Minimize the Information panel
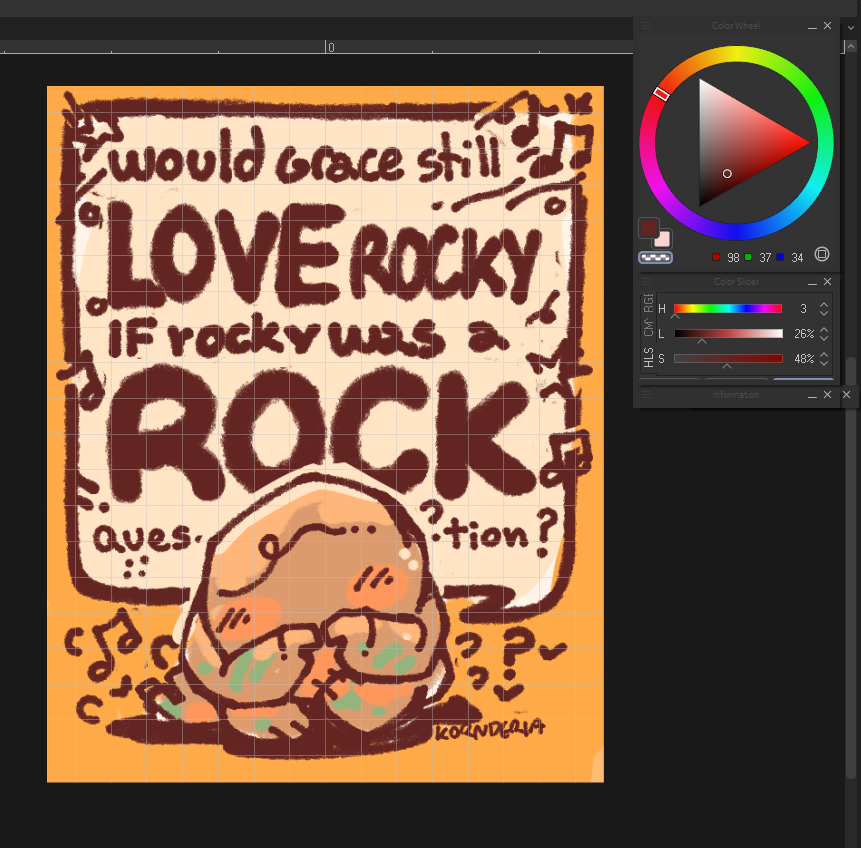The width and height of the screenshot is (861, 848). pyautogui.click(x=812, y=395)
